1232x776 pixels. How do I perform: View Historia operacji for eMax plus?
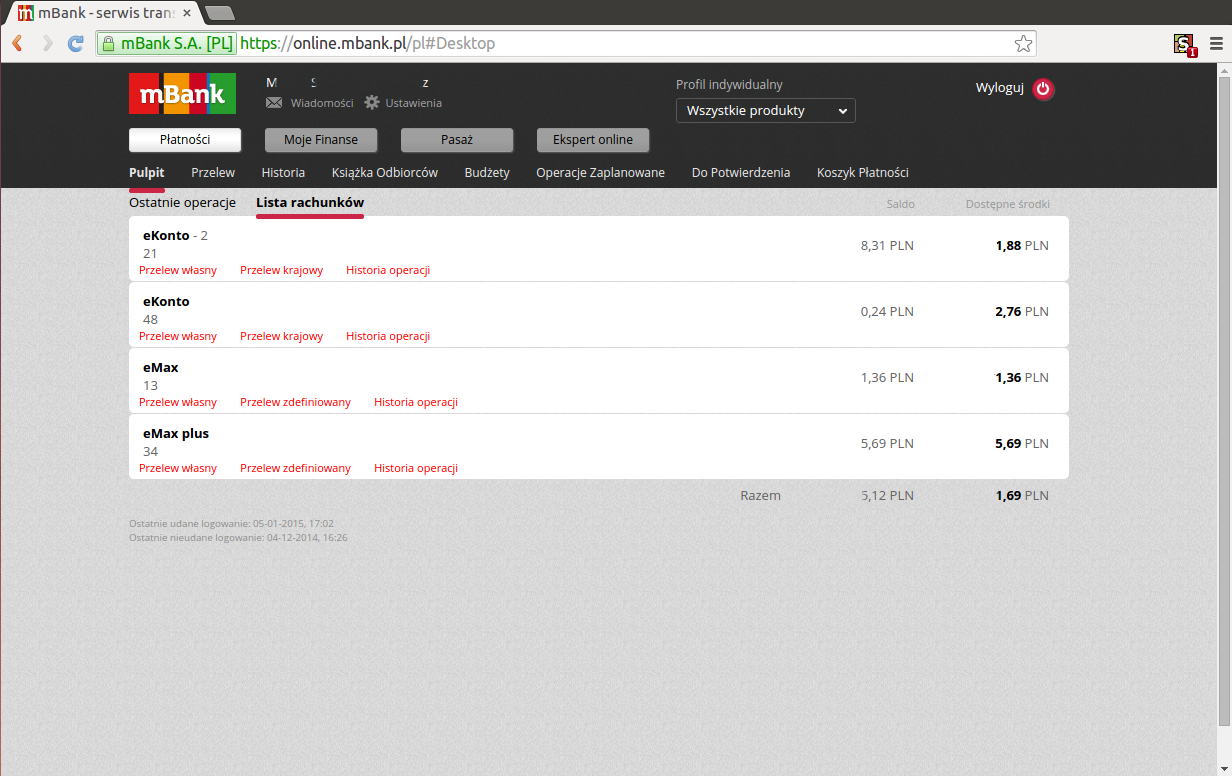coord(416,467)
